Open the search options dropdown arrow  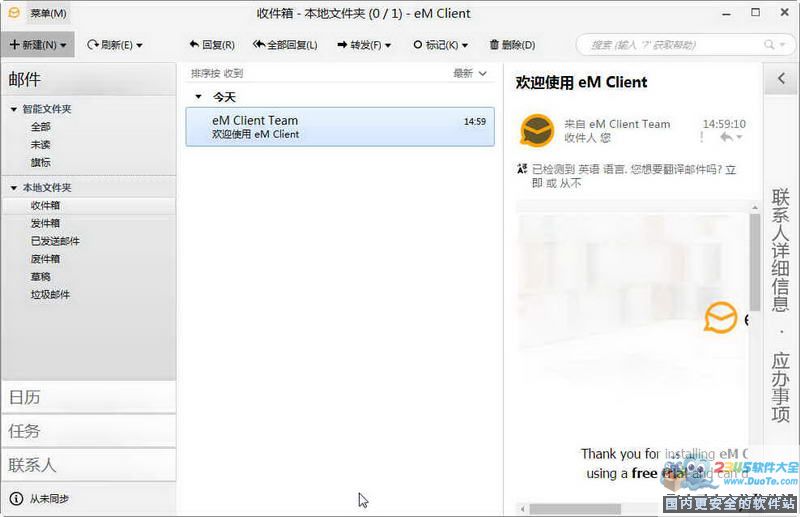pos(782,45)
